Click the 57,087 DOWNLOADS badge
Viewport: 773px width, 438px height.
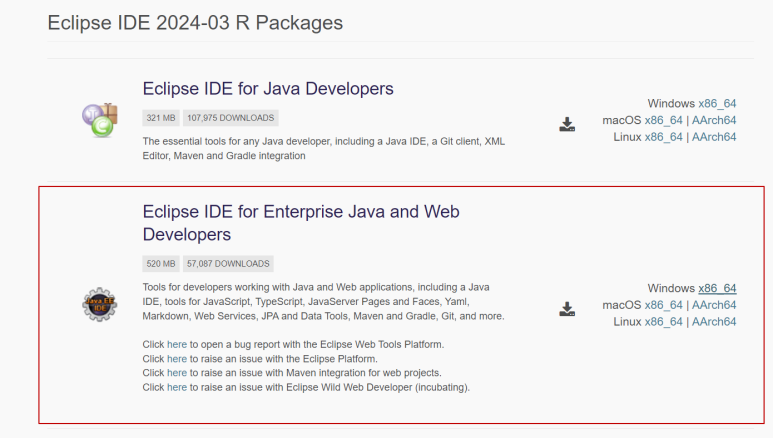(228, 264)
